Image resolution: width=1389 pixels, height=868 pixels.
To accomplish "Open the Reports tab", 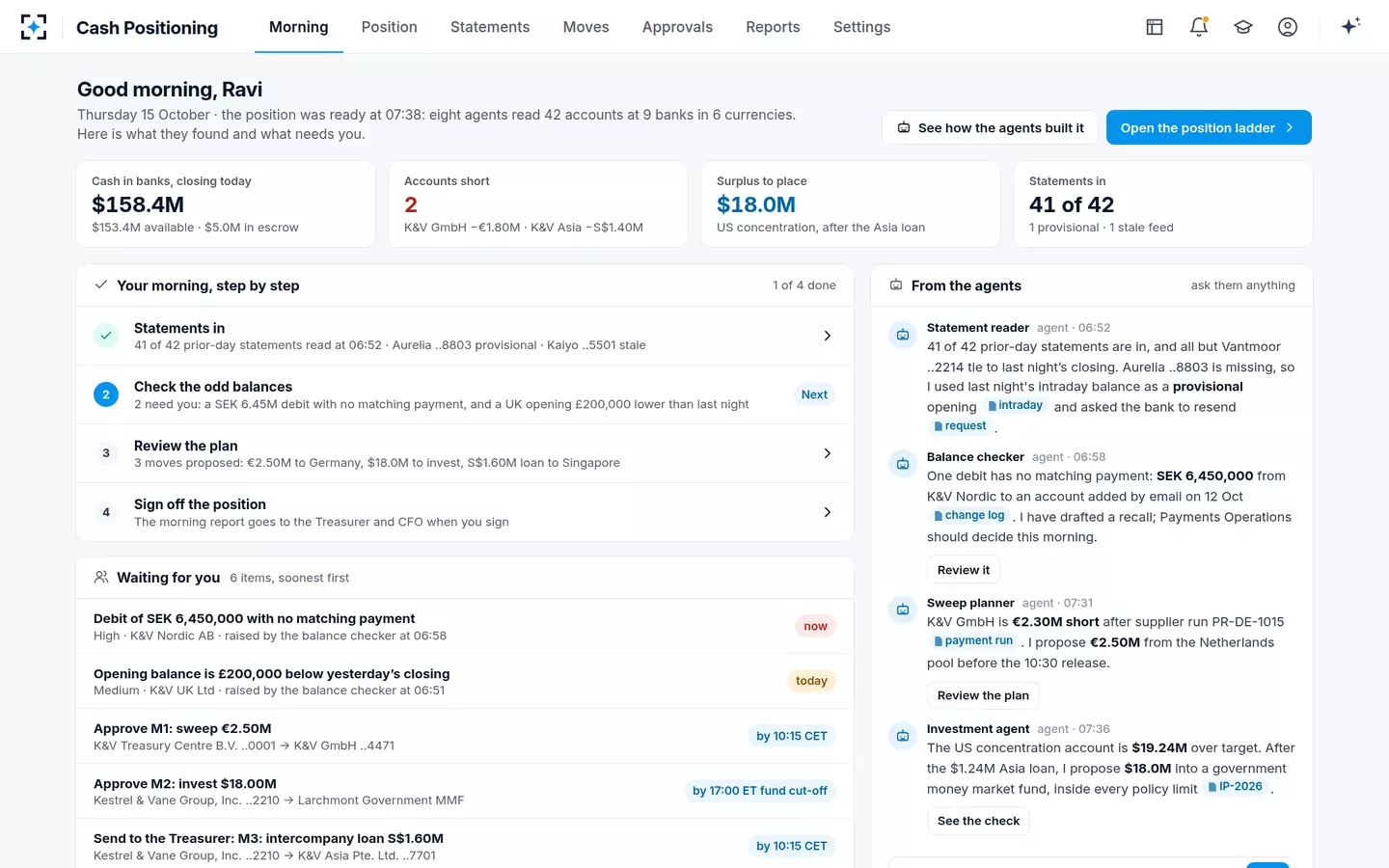I will 773,27.
